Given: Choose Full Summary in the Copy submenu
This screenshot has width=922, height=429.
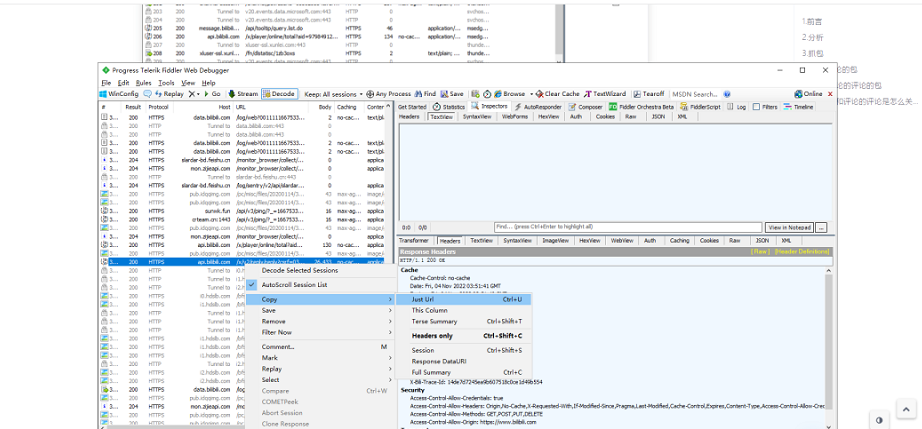Looking at the screenshot, I should coord(463,373).
